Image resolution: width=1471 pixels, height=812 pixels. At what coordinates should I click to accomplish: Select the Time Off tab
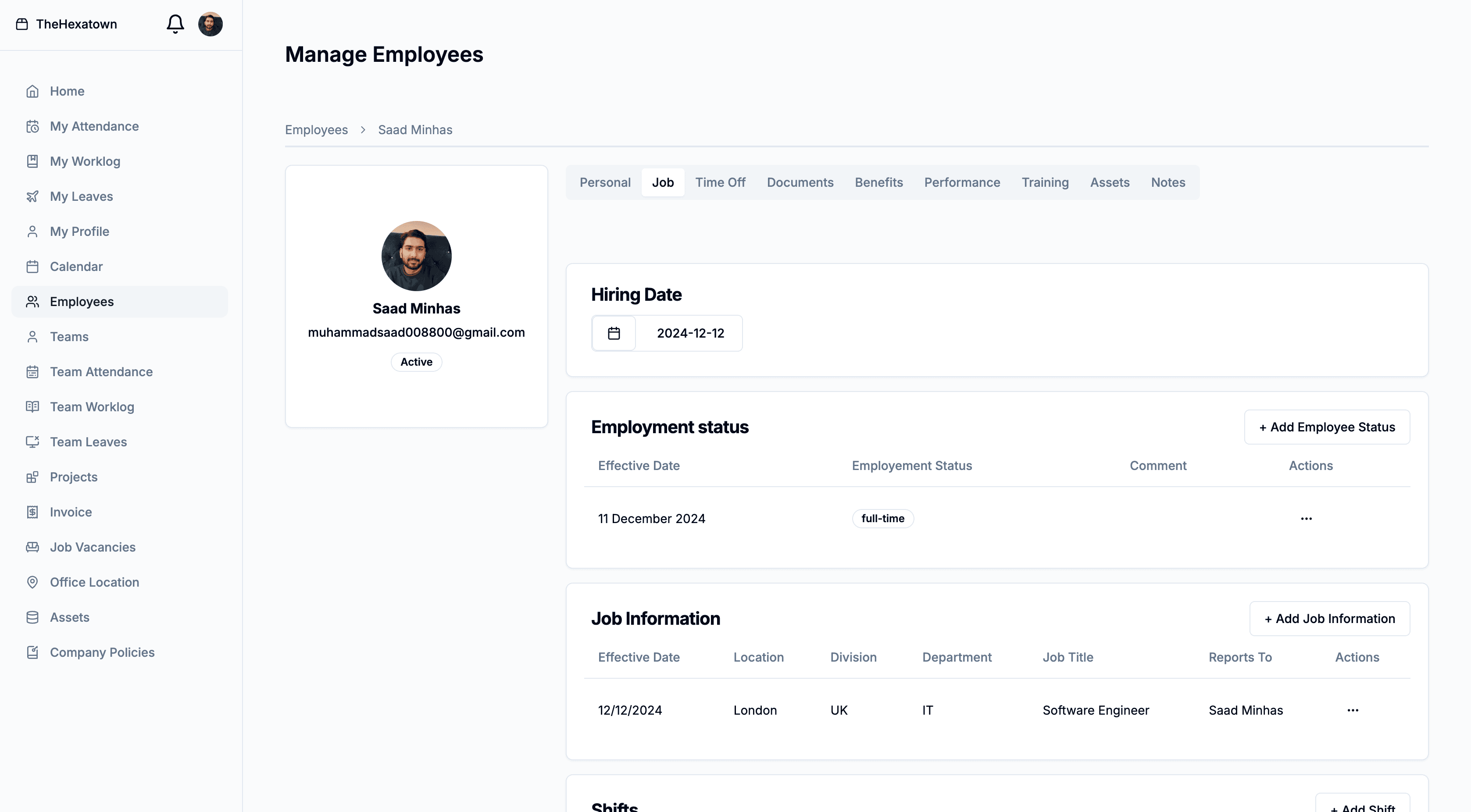coord(720,182)
